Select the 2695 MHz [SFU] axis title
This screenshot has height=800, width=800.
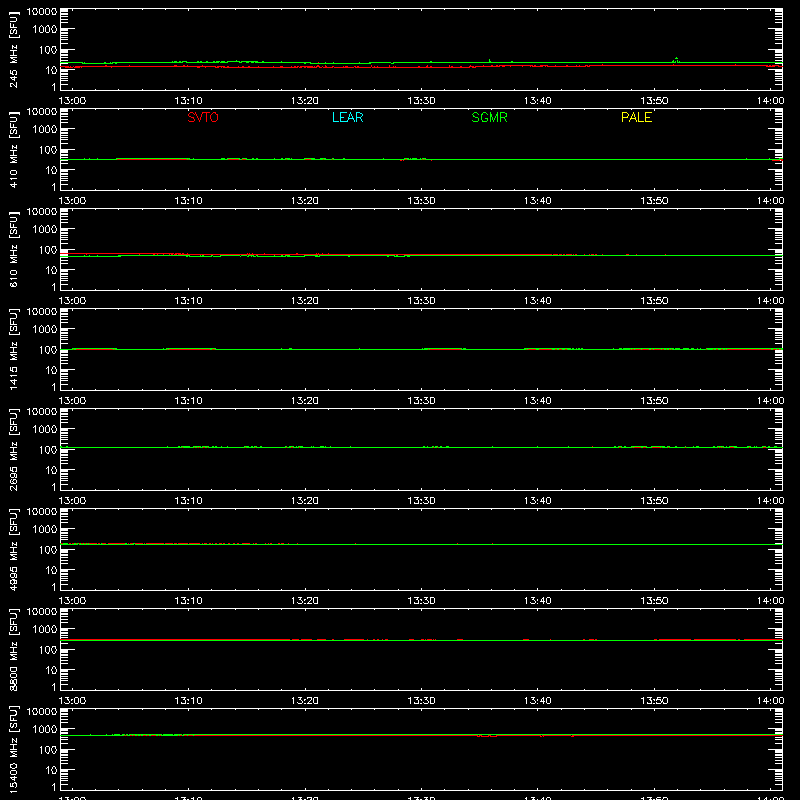tap(14, 449)
